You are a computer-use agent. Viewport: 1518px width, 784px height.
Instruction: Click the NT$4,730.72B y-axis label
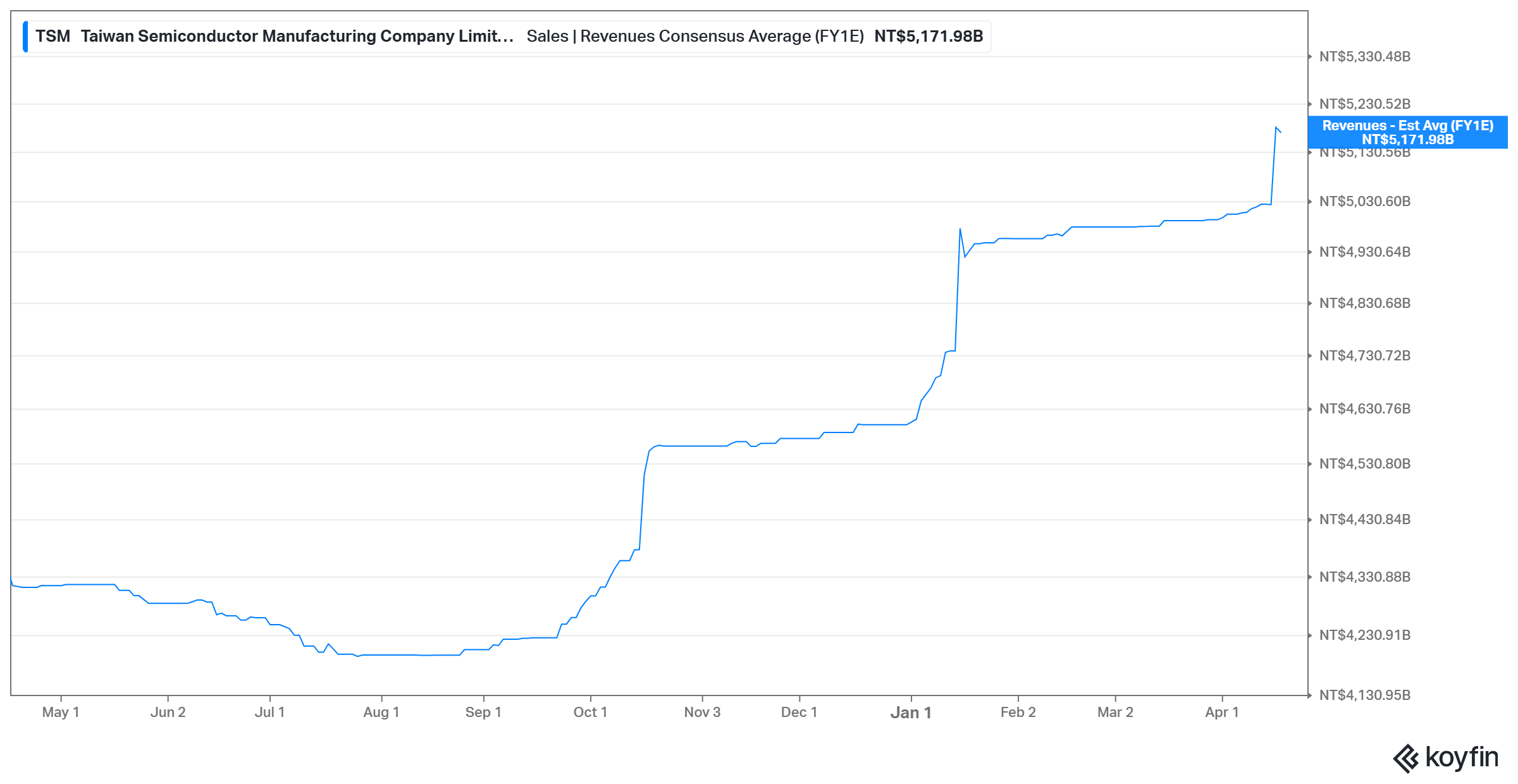coord(1364,356)
